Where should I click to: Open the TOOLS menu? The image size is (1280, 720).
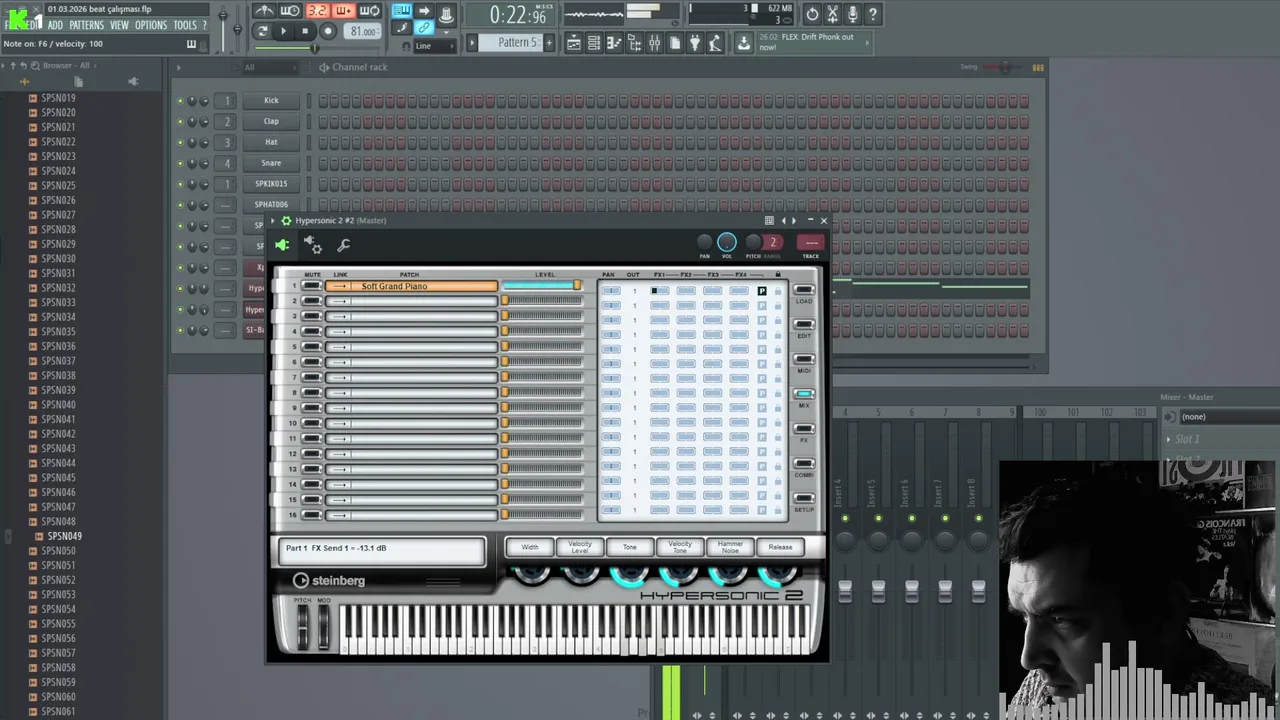[185, 25]
